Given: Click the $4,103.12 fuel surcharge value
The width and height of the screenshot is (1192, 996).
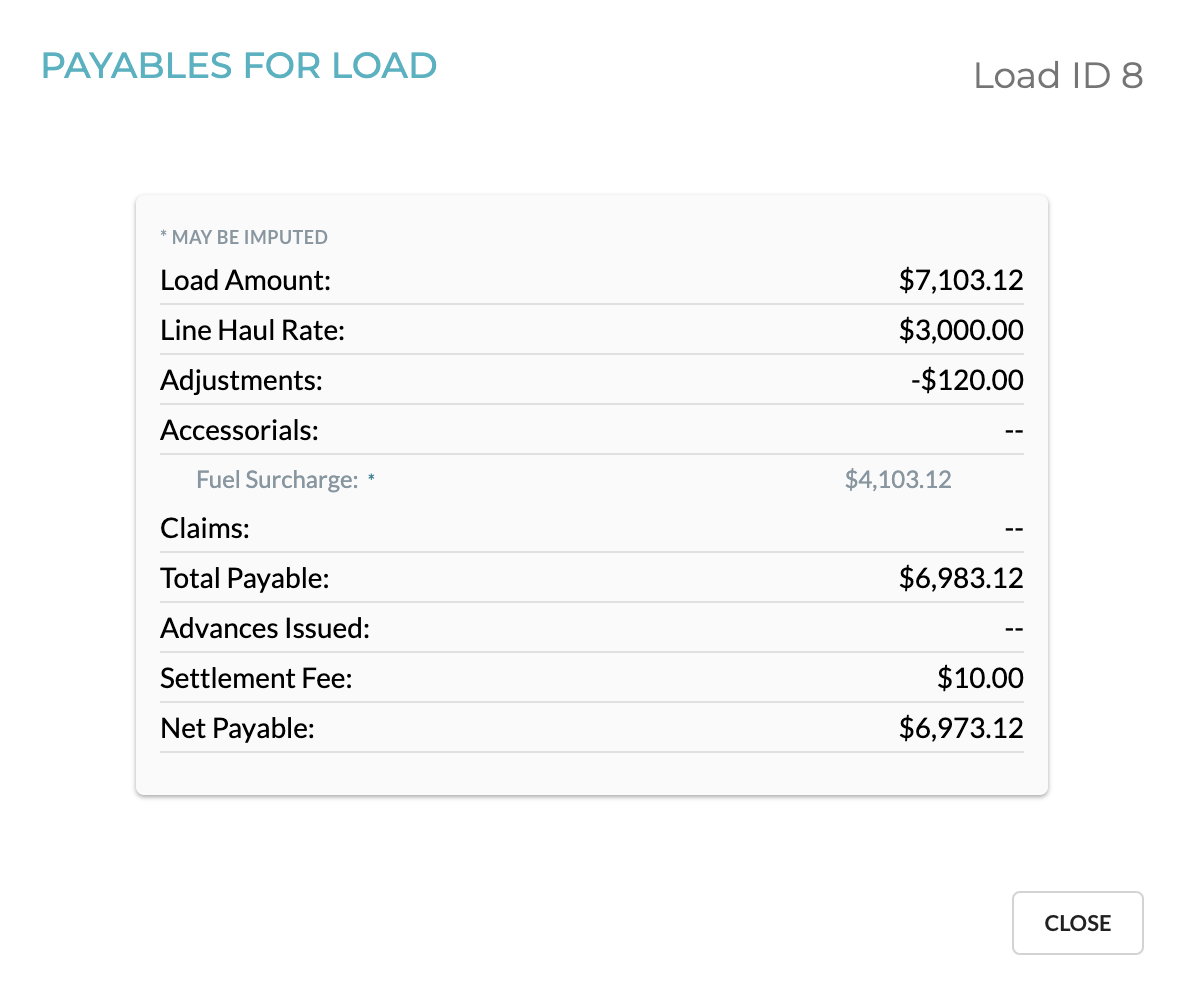Looking at the screenshot, I should (898, 480).
